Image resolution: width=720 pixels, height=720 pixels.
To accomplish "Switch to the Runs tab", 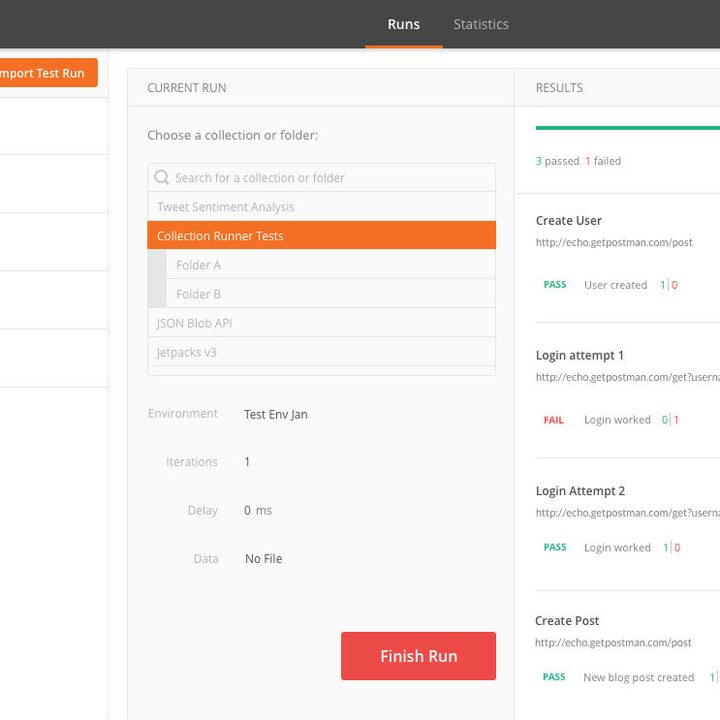I will [404, 24].
